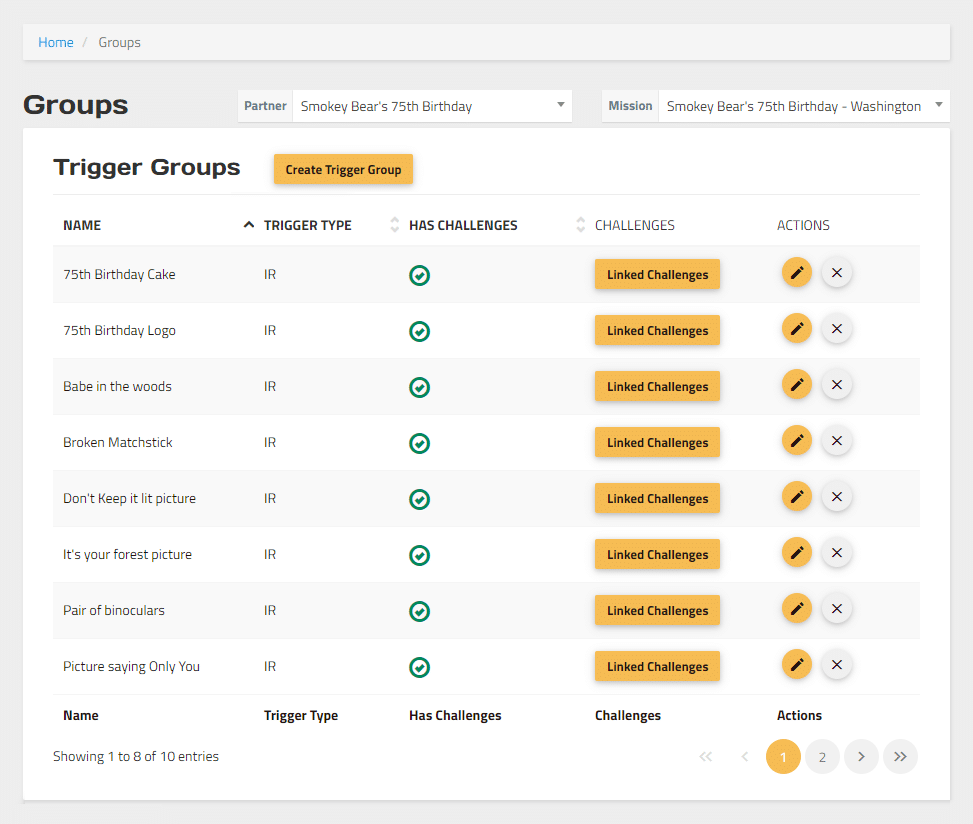Delete the 75th Birthday Logo trigger group

pos(837,329)
